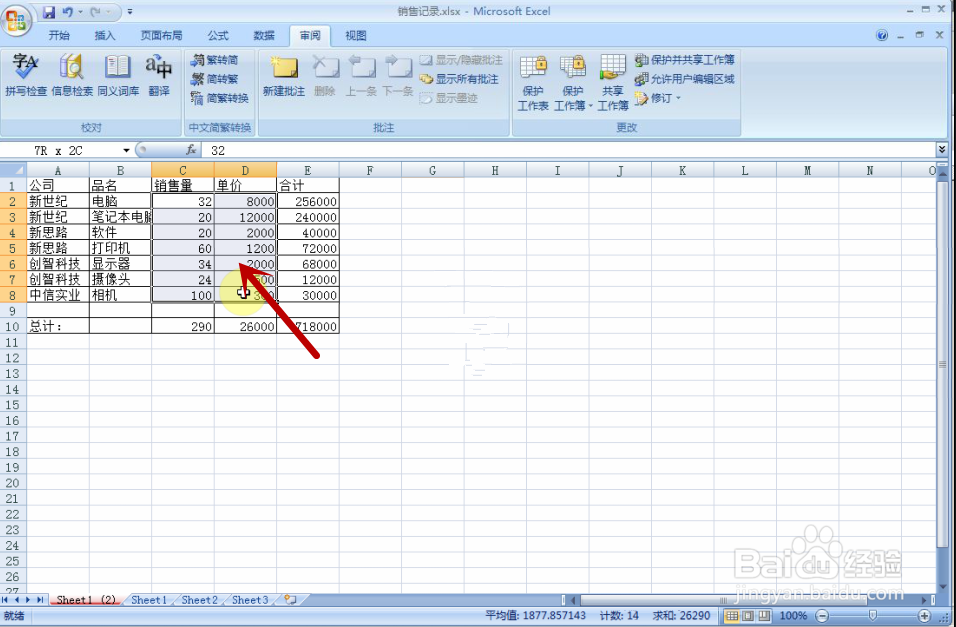Click the 100% zoom level button
Image resolution: width=956 pixels, height=627 pixels.
(x=793, y=615)
